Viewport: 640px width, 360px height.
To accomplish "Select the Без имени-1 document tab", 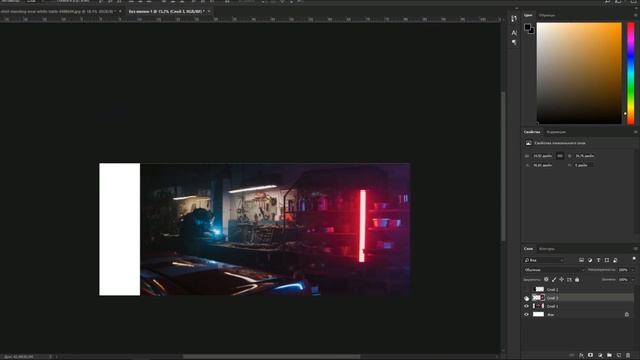I will 167,11.
